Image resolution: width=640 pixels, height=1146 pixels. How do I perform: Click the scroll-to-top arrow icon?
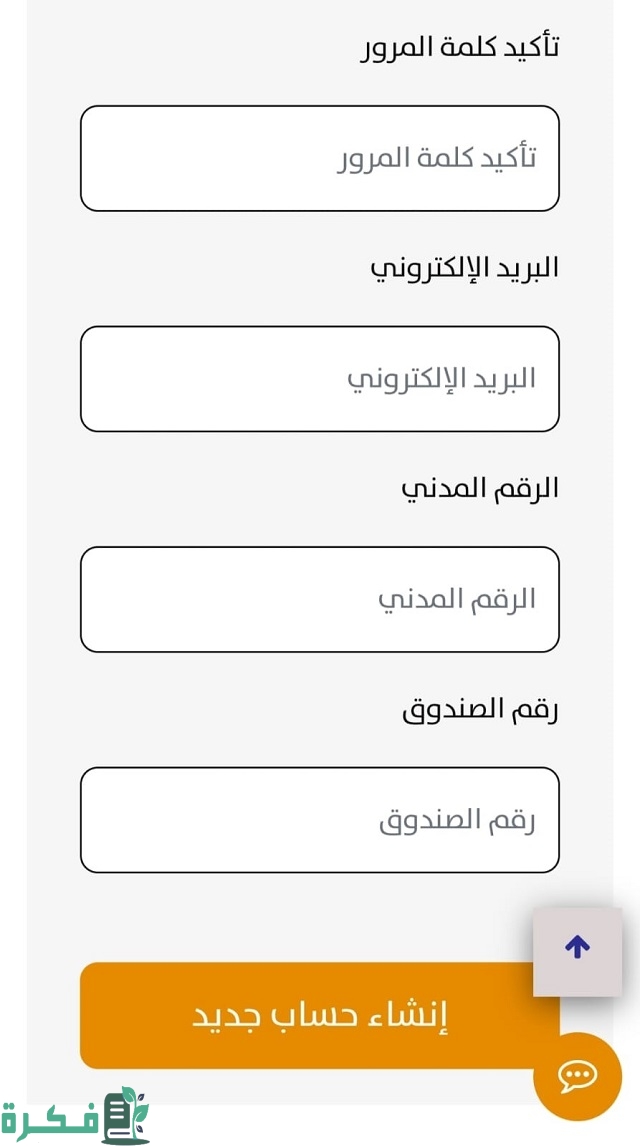coord(577,948)
